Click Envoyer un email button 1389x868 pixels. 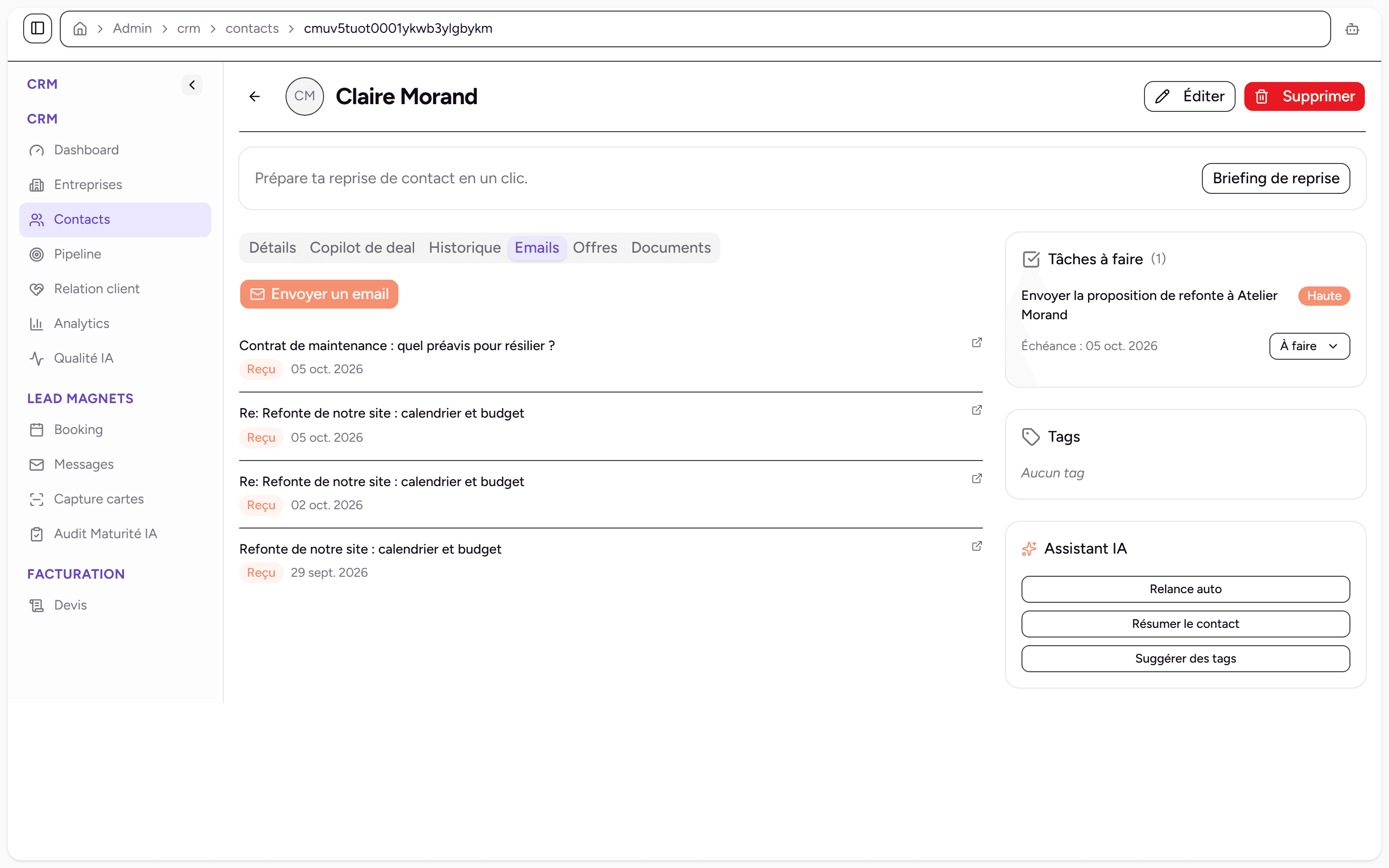click(x=319, y=294)
